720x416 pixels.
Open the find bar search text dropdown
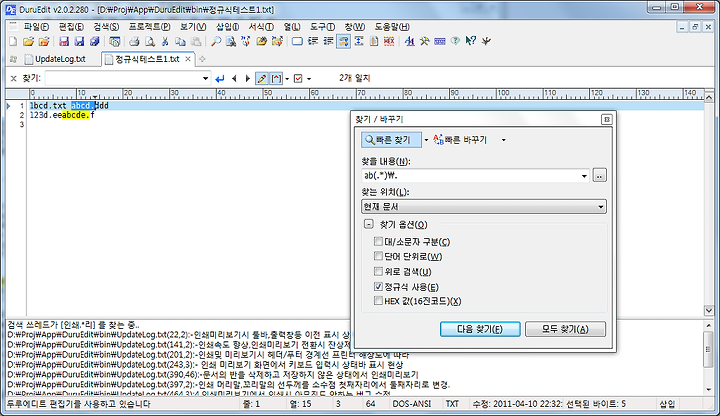click(x=205, y=79)
